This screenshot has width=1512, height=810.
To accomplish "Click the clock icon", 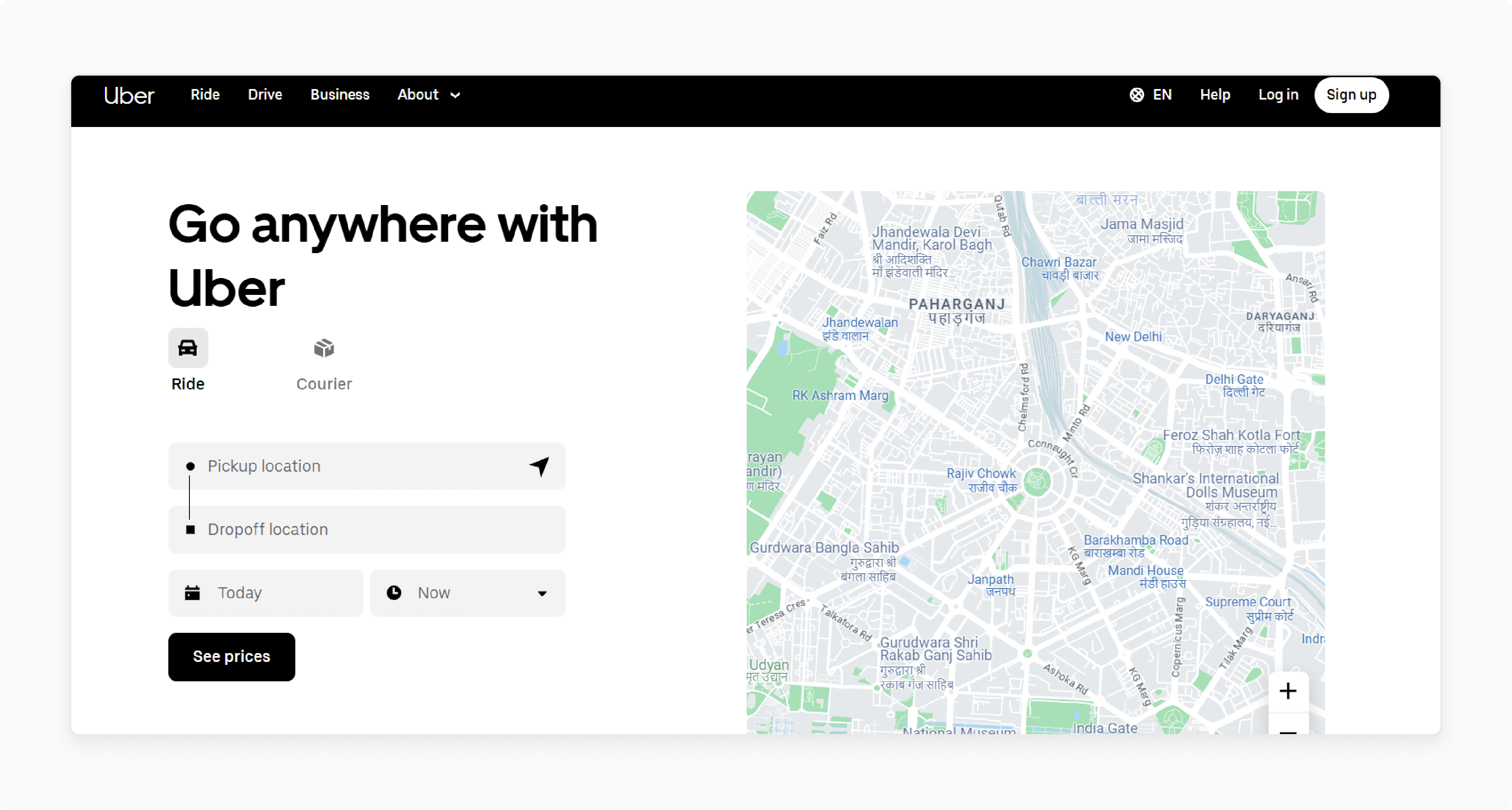I will (394, 593).
